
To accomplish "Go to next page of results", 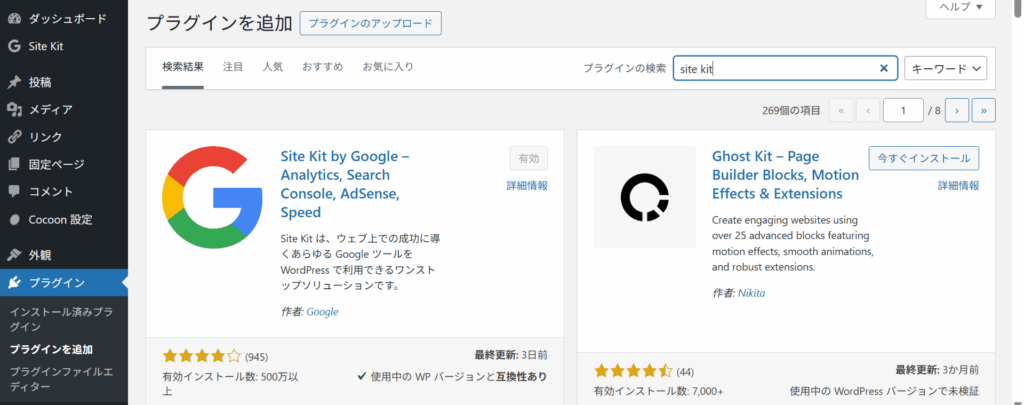I will [957, 110].
